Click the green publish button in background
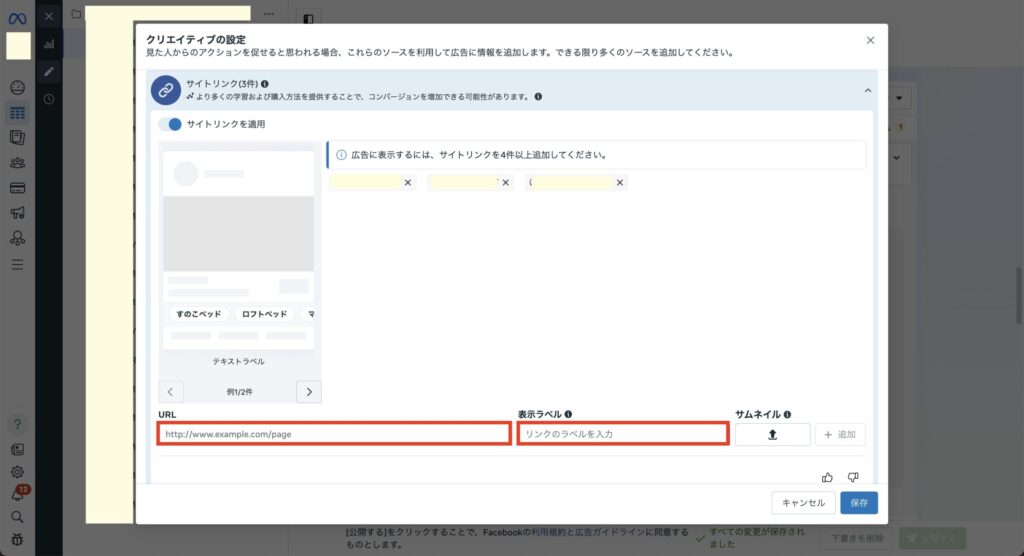The height and width of the screenshot is (556, 1024). pyautogui.click(x=933, y=538)
